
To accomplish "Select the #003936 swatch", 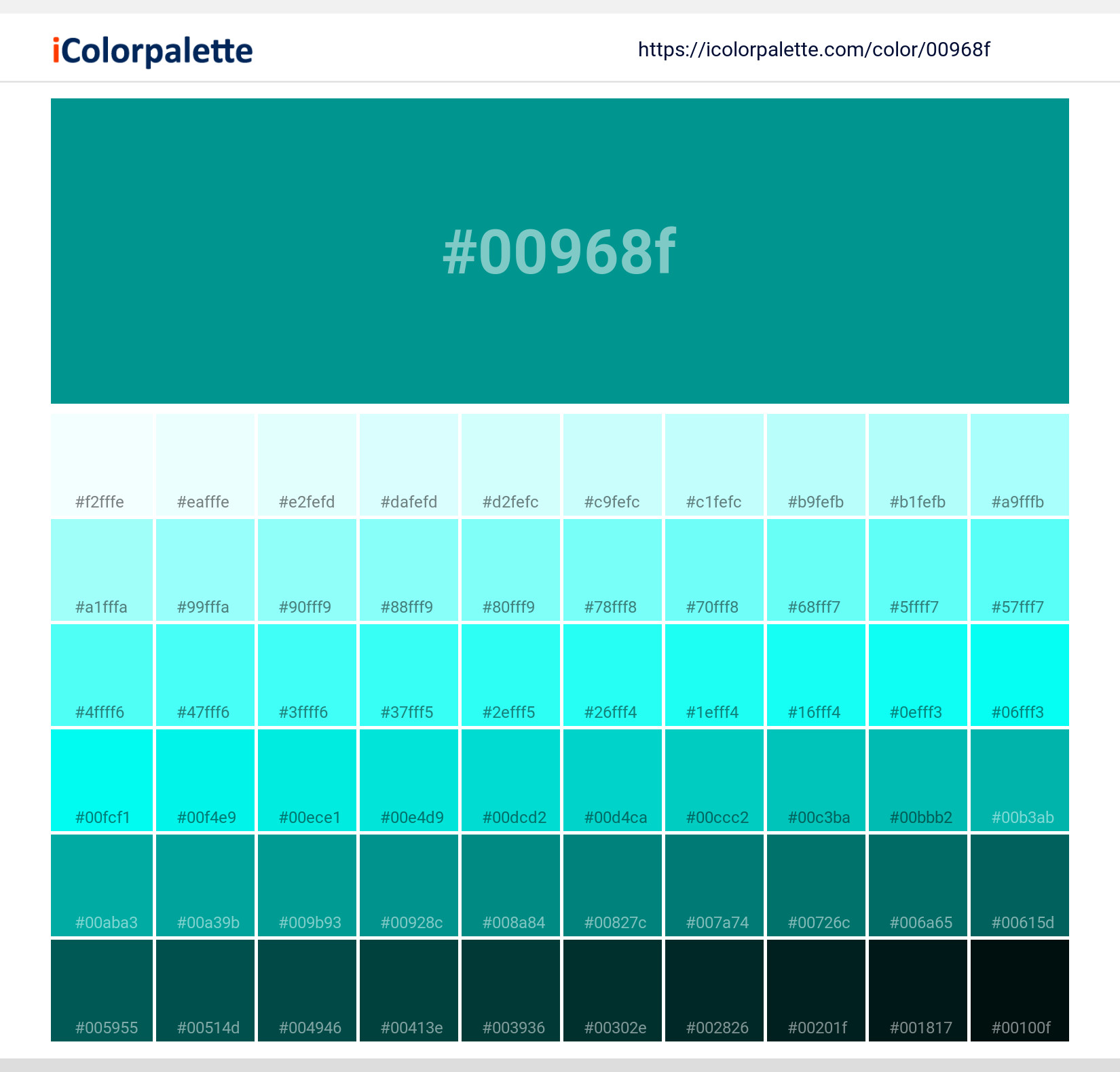I will pos(510,991).
